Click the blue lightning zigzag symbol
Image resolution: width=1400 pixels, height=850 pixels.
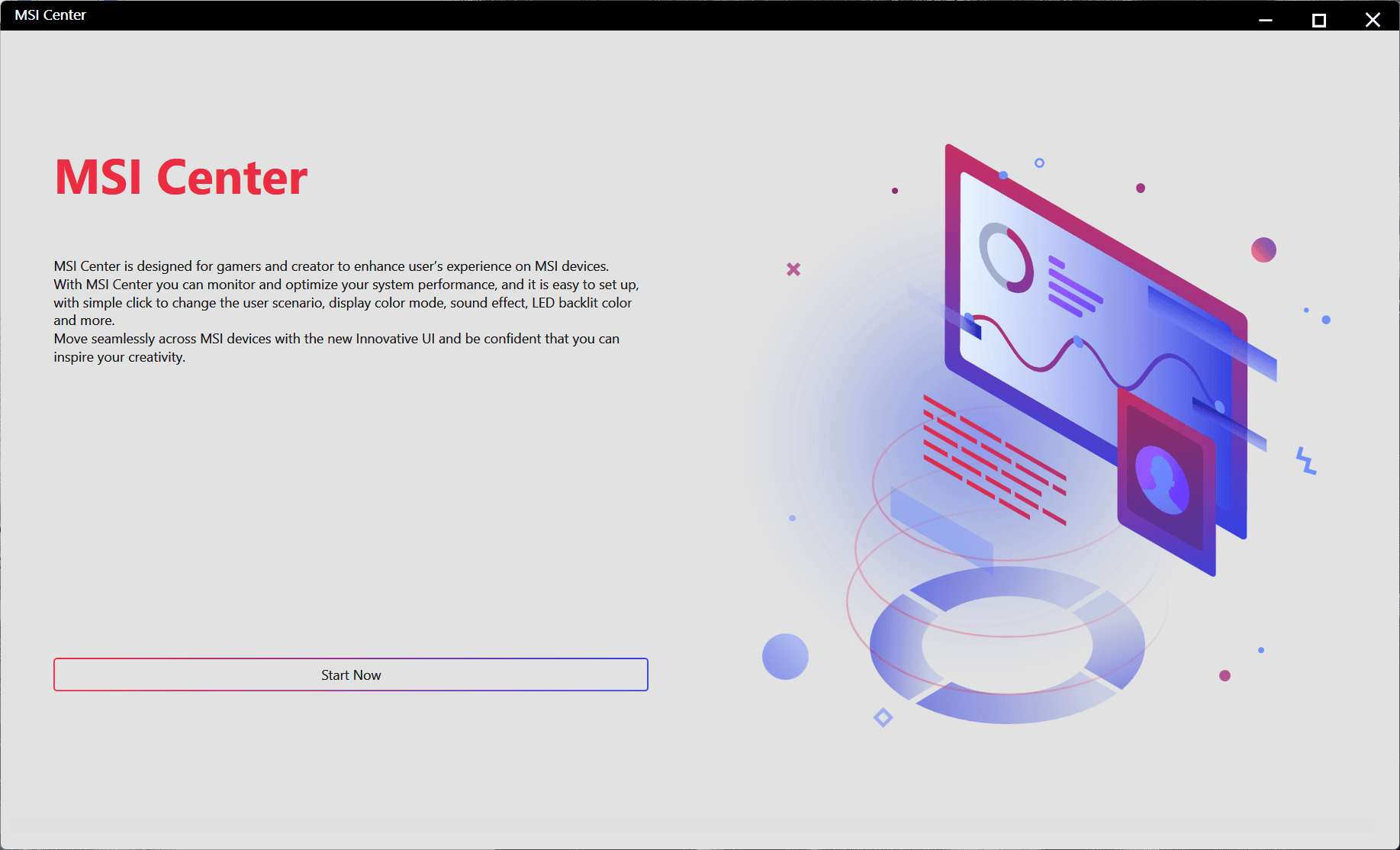point(1306,461)
